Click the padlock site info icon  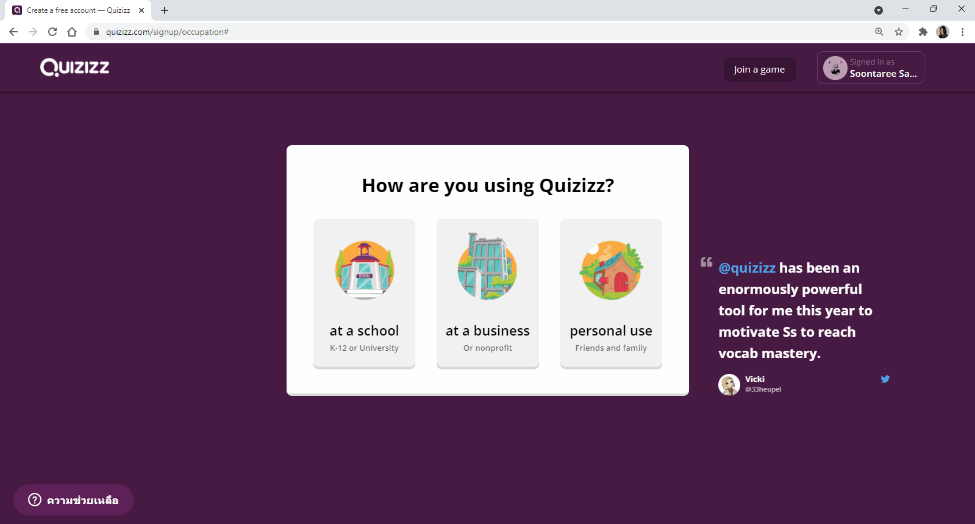(x=96, y=32)
